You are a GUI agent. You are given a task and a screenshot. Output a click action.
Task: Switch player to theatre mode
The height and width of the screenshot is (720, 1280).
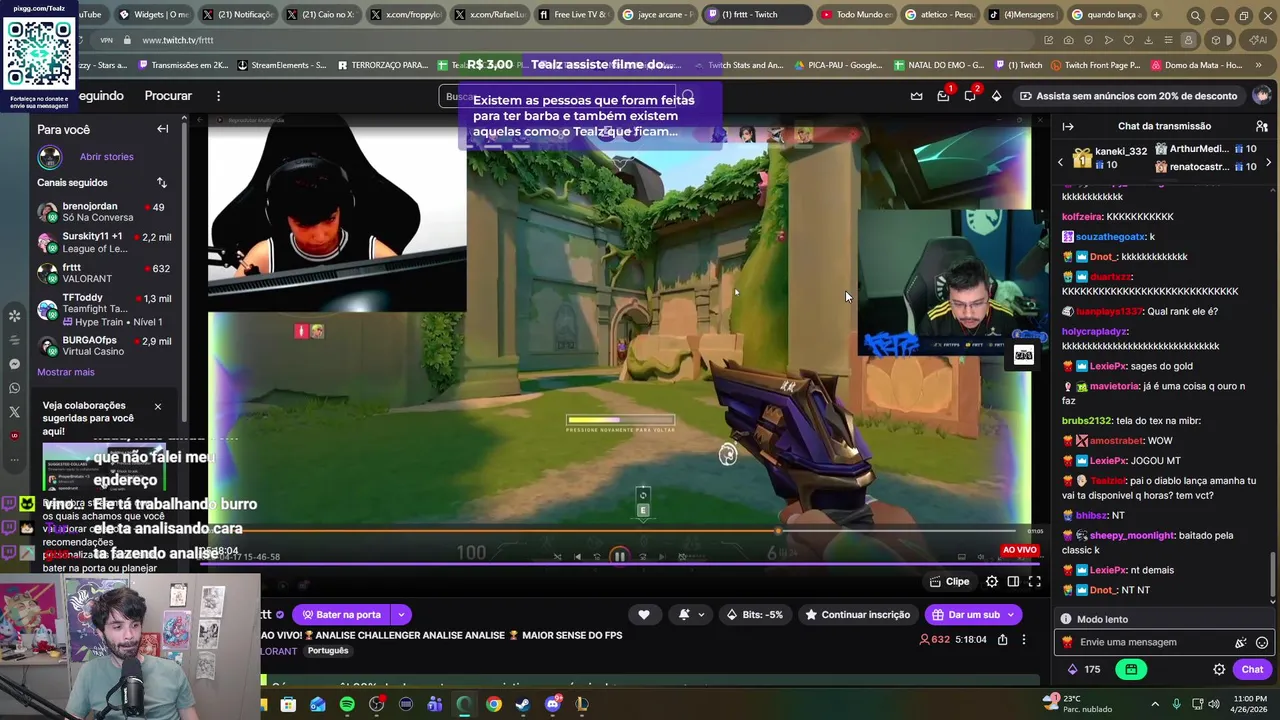[x=1013, y=582]
